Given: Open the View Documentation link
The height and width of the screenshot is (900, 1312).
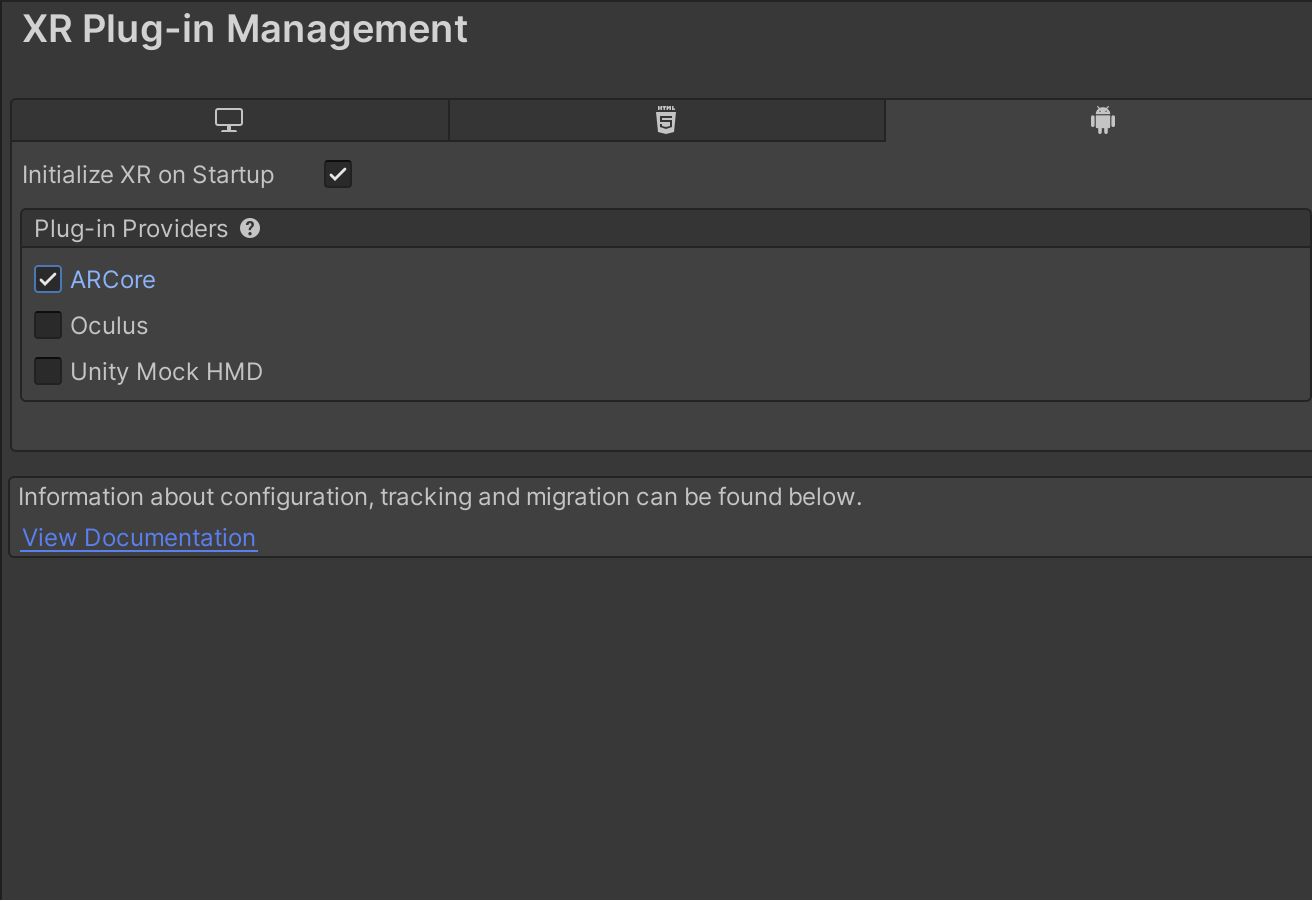Looking at the screenshot, I should click(139, 538).
